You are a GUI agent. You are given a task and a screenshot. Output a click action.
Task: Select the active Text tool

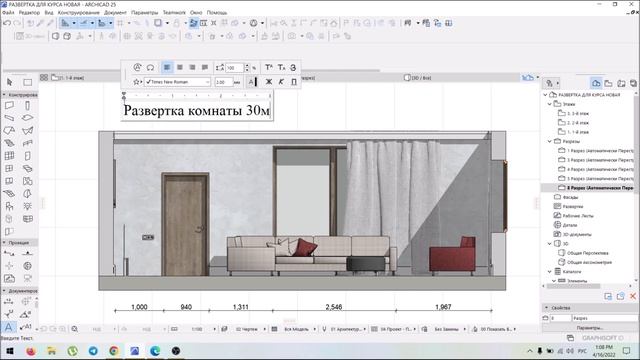pos(9,327)
